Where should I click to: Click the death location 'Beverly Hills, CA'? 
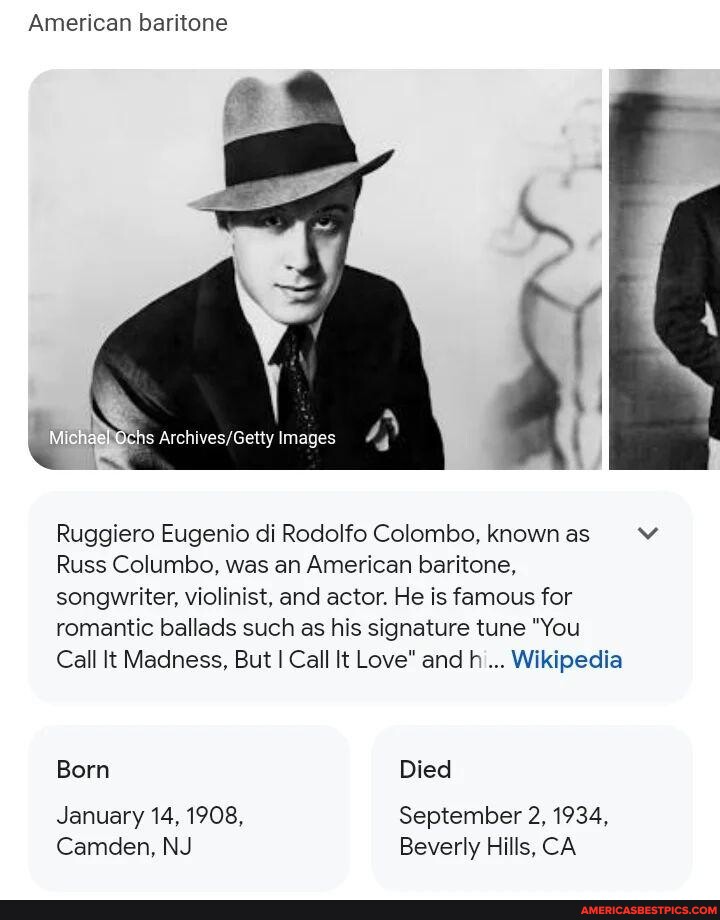tap(487, 847)
